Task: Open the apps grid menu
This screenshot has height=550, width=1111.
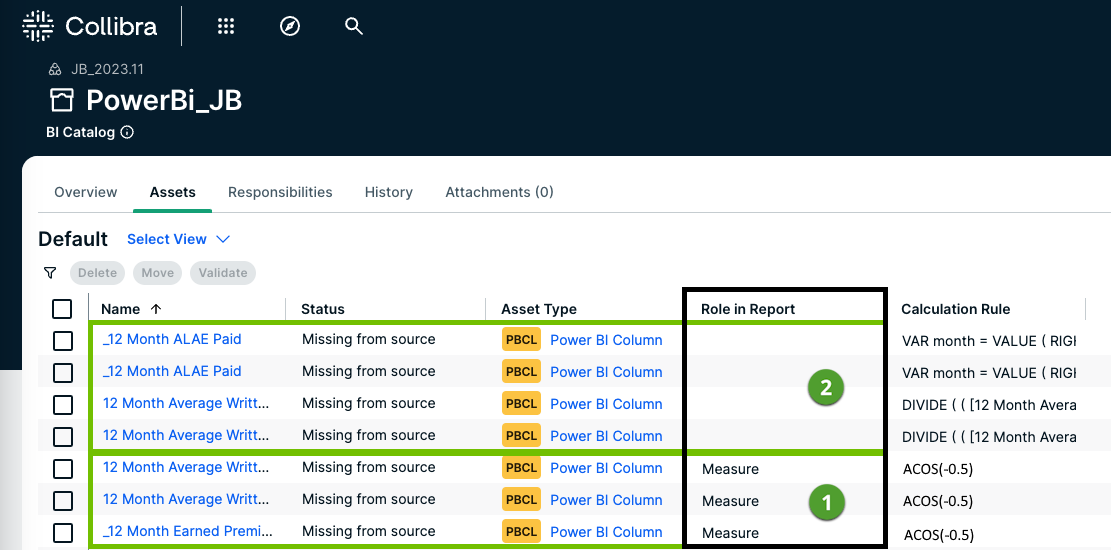Action: (226, 27)
